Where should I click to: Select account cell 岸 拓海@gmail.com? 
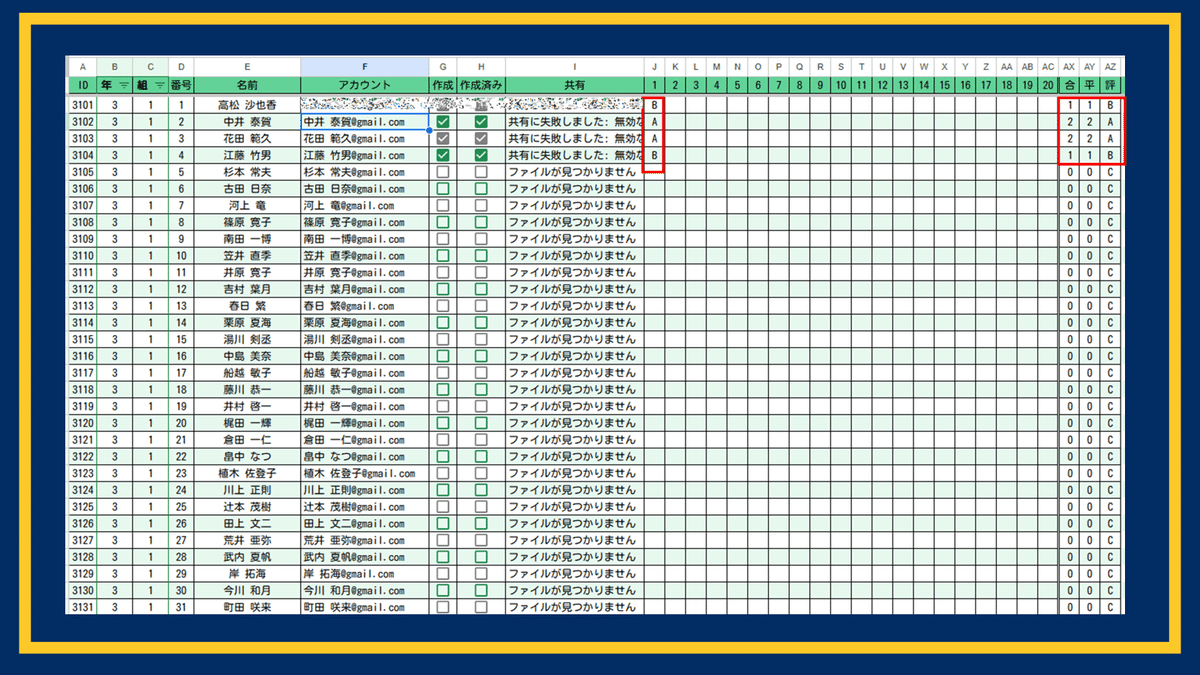tap(365, 574)
